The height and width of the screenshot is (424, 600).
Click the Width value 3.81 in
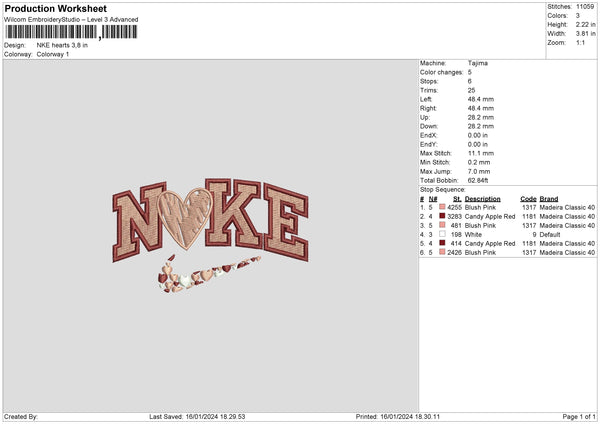(x=585, y=34)
